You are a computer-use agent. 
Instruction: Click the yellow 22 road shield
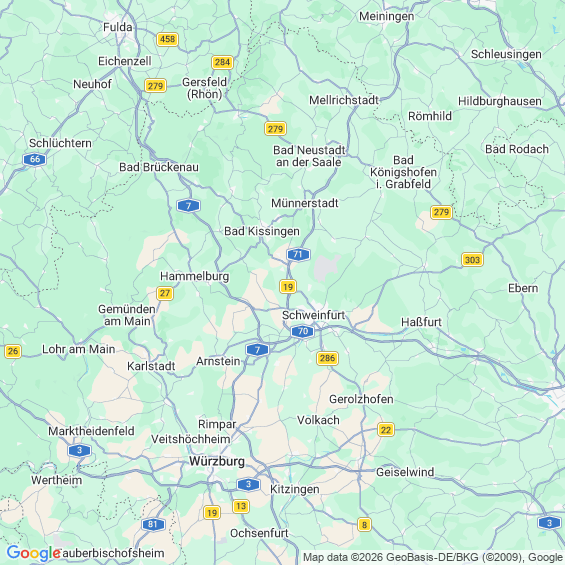[386, 430]
